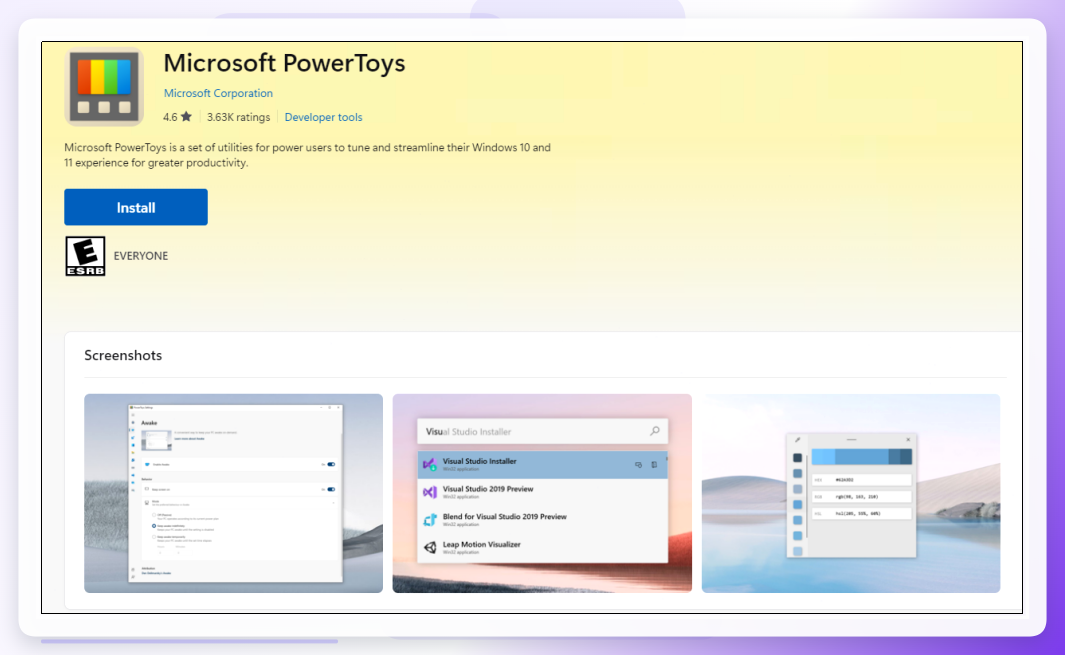
Task: Click the 3.63K ratings text
Action: click(x=238, y=117)
